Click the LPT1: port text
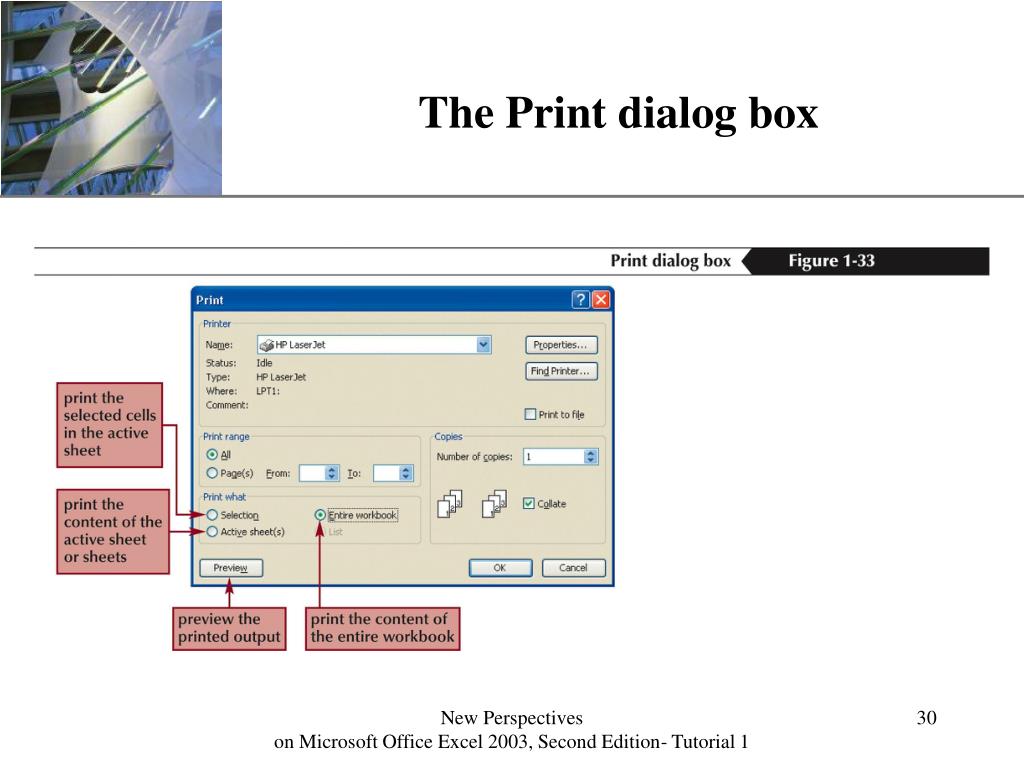 click(x=268, y=391)
